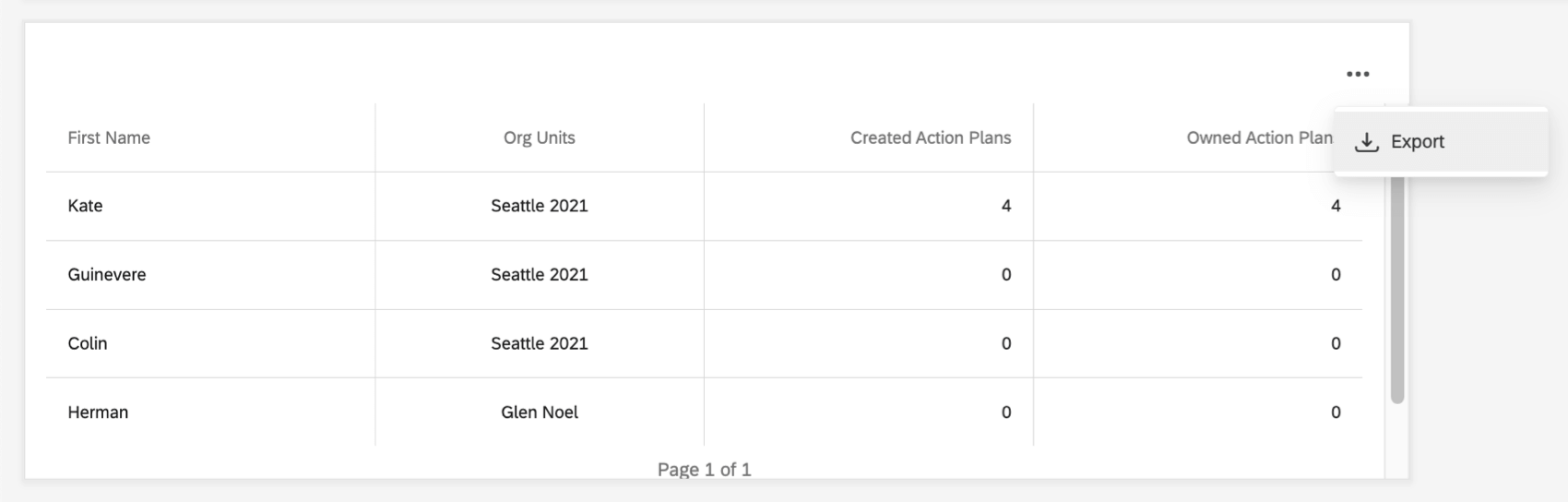Click Herman's Created Action Plans value
This screenshot has height=502, width=1568.
[1006, 412]
